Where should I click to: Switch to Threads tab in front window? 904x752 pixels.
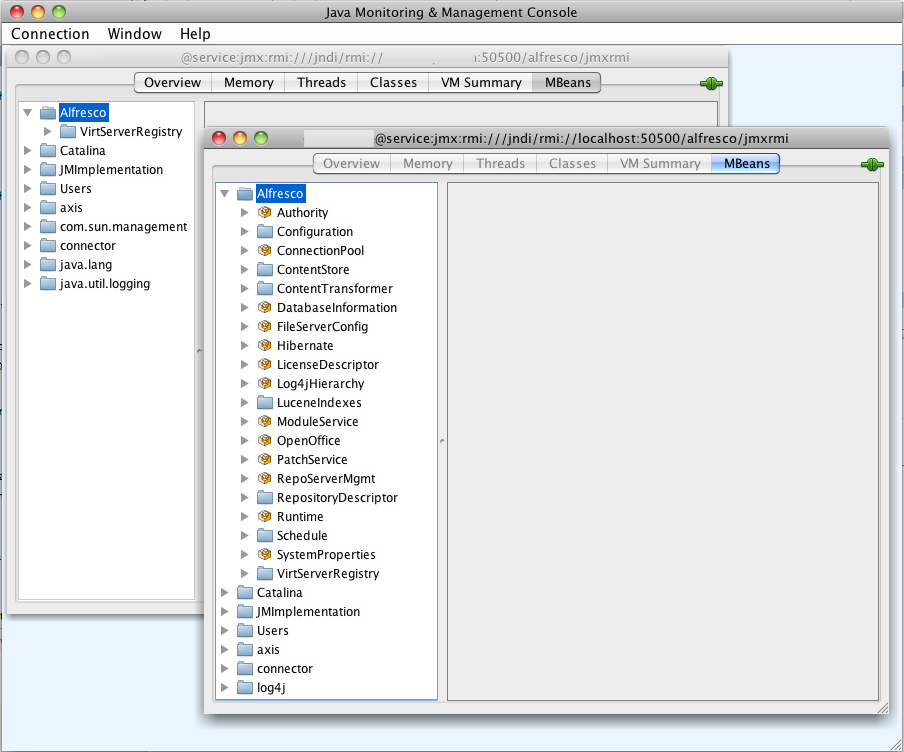click(500, 164)
